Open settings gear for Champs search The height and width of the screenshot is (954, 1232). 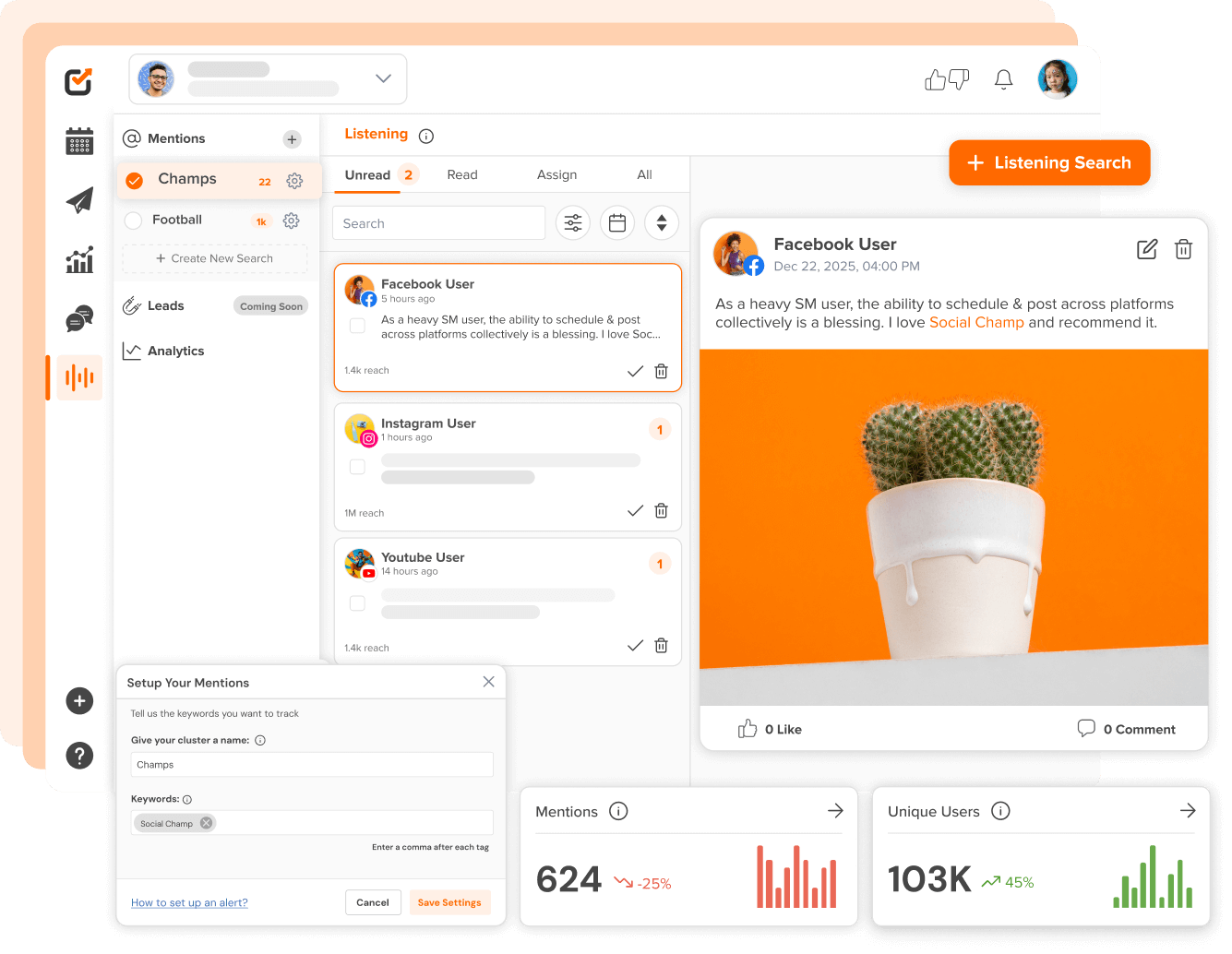pos(294,181)
